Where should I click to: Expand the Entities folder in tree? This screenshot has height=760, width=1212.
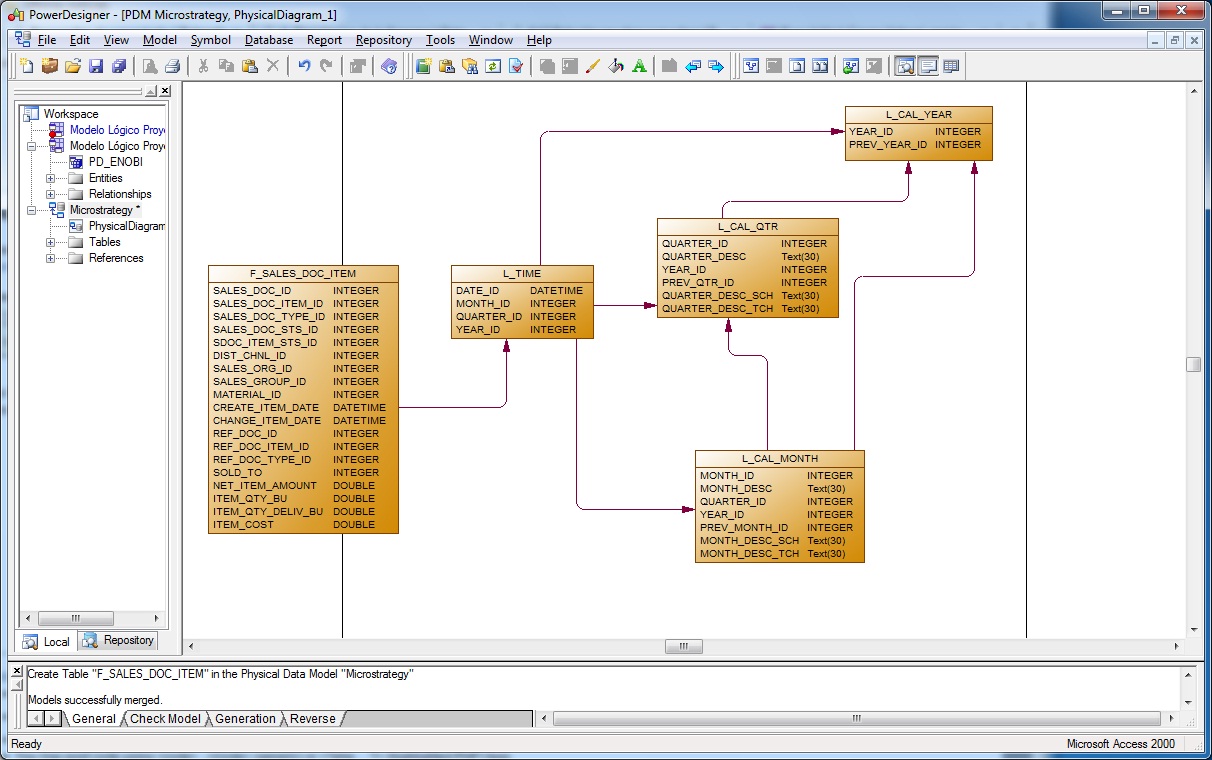click(x=50, y=178)
